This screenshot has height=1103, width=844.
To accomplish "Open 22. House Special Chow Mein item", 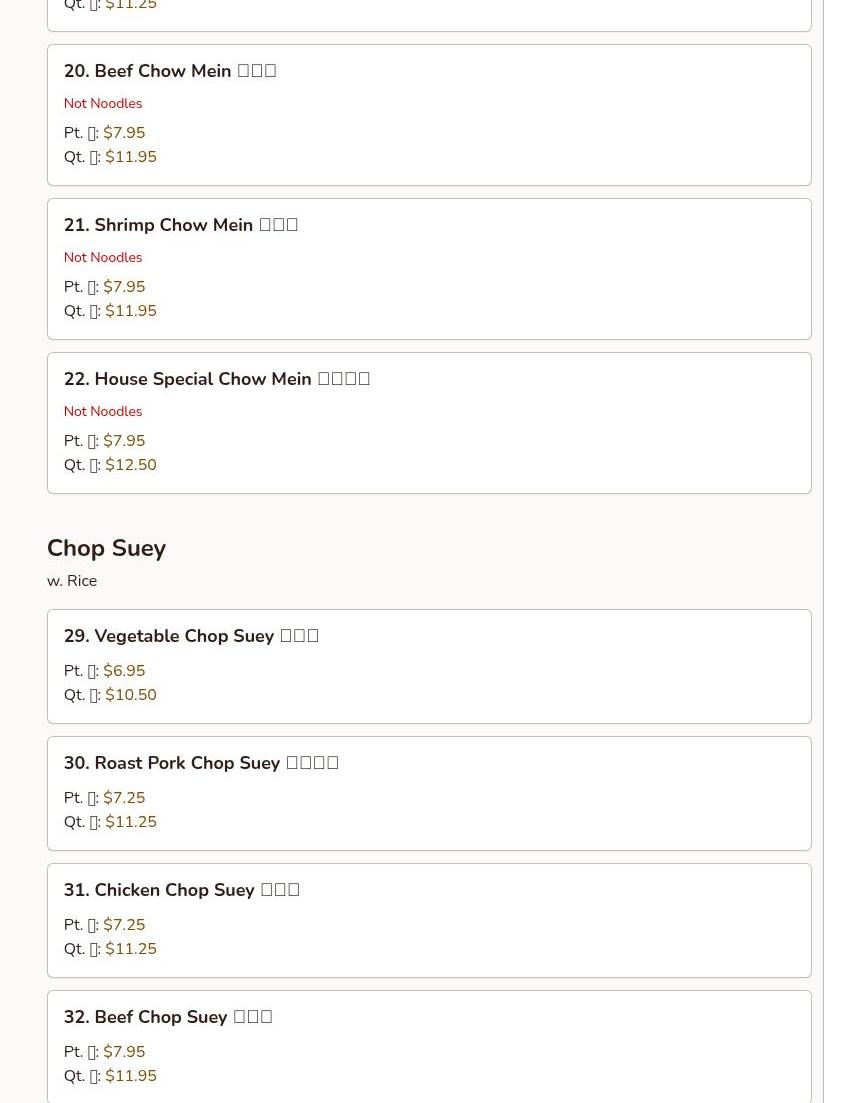I will click(x=429, y=423).
